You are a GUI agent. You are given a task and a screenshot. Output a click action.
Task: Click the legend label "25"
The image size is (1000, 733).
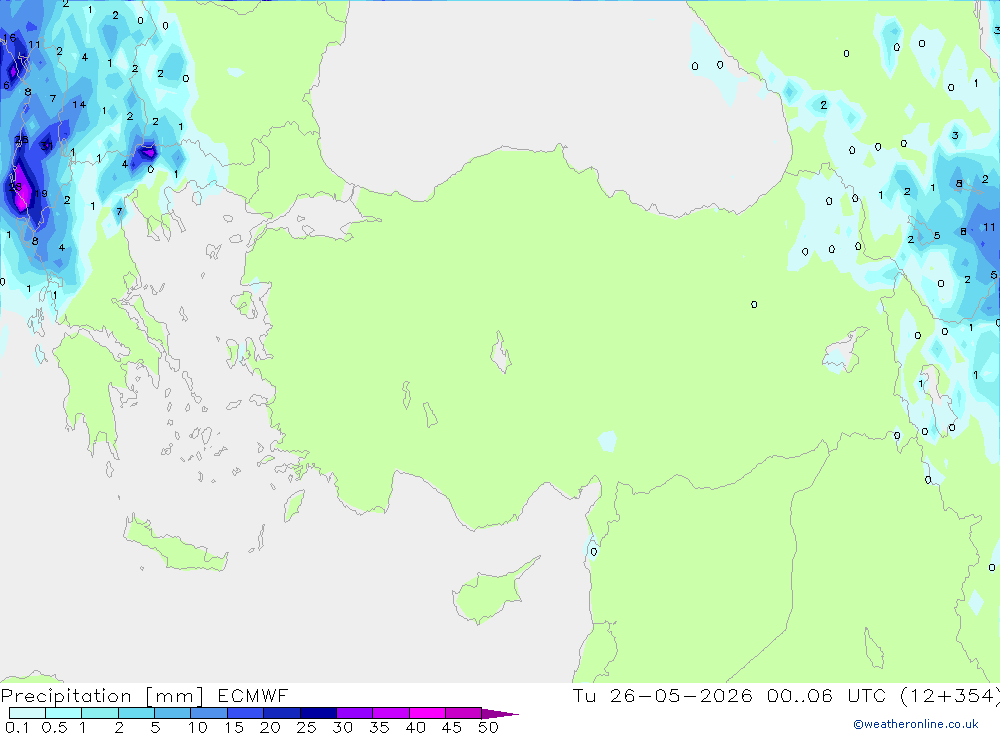coord(306,727)
